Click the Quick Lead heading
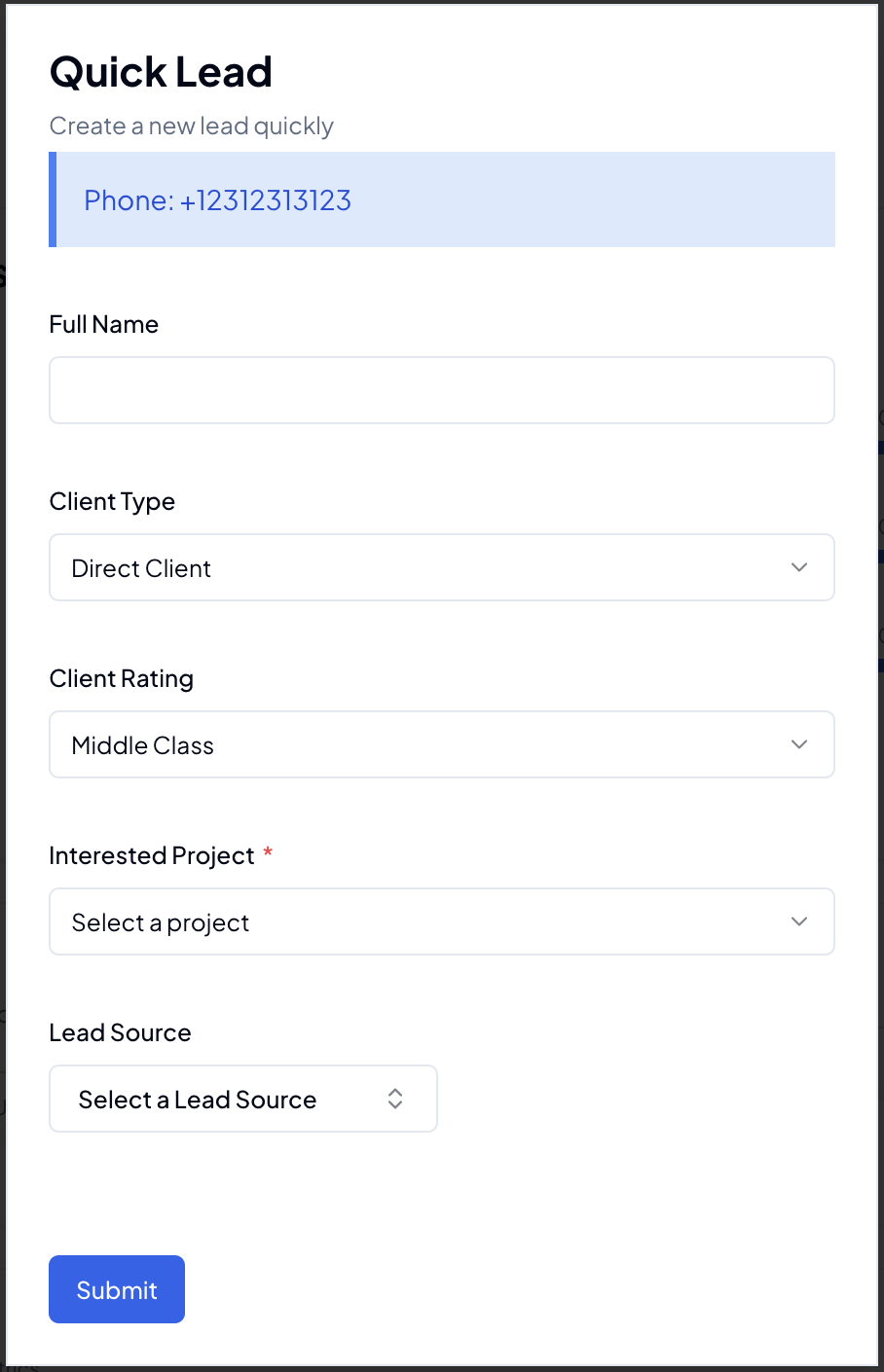This screenshot has height=1372, width=884. click(x=161, y=71)
